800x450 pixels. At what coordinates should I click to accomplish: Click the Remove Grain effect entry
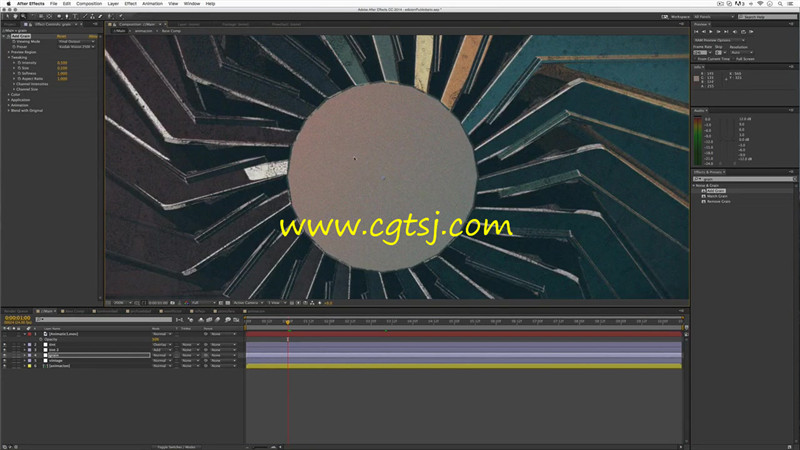click(x=718, y=202)
